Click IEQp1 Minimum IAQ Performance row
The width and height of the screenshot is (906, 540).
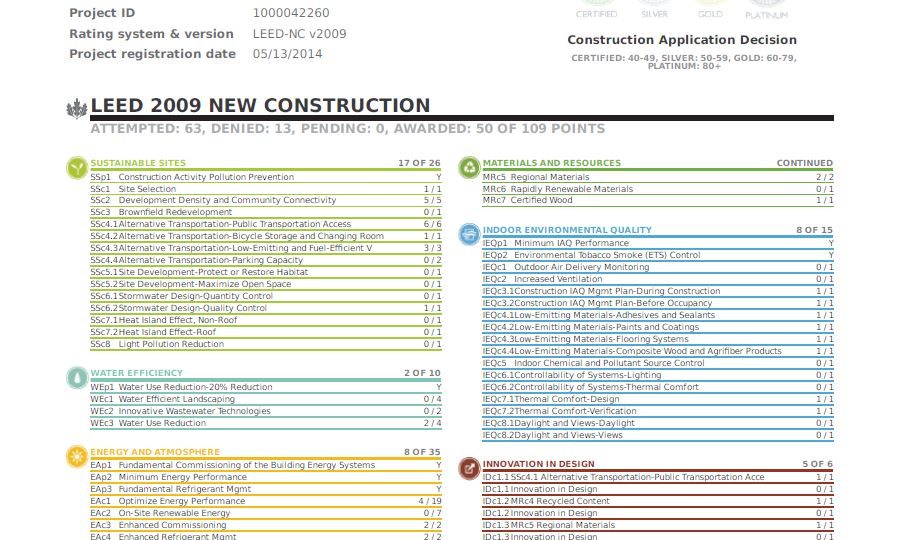(658, 244)
